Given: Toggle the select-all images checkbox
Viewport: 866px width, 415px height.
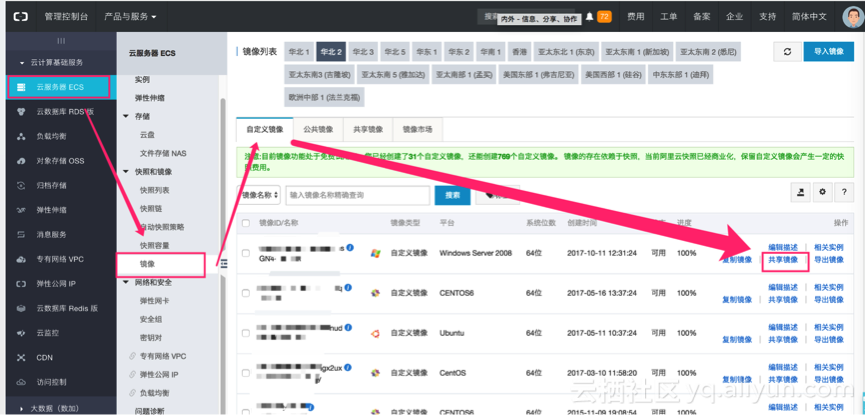Looking at the screenshot, I should click(x=246, y=223).
